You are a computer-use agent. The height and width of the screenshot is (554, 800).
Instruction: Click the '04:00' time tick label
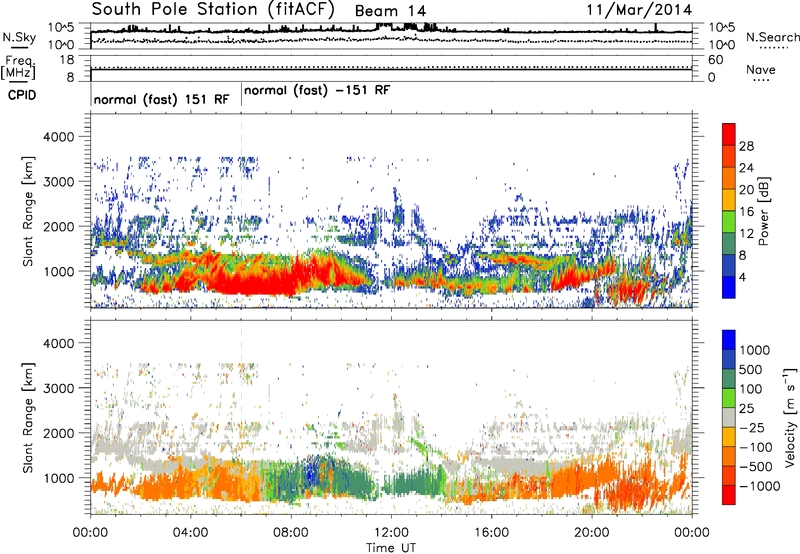190,533
